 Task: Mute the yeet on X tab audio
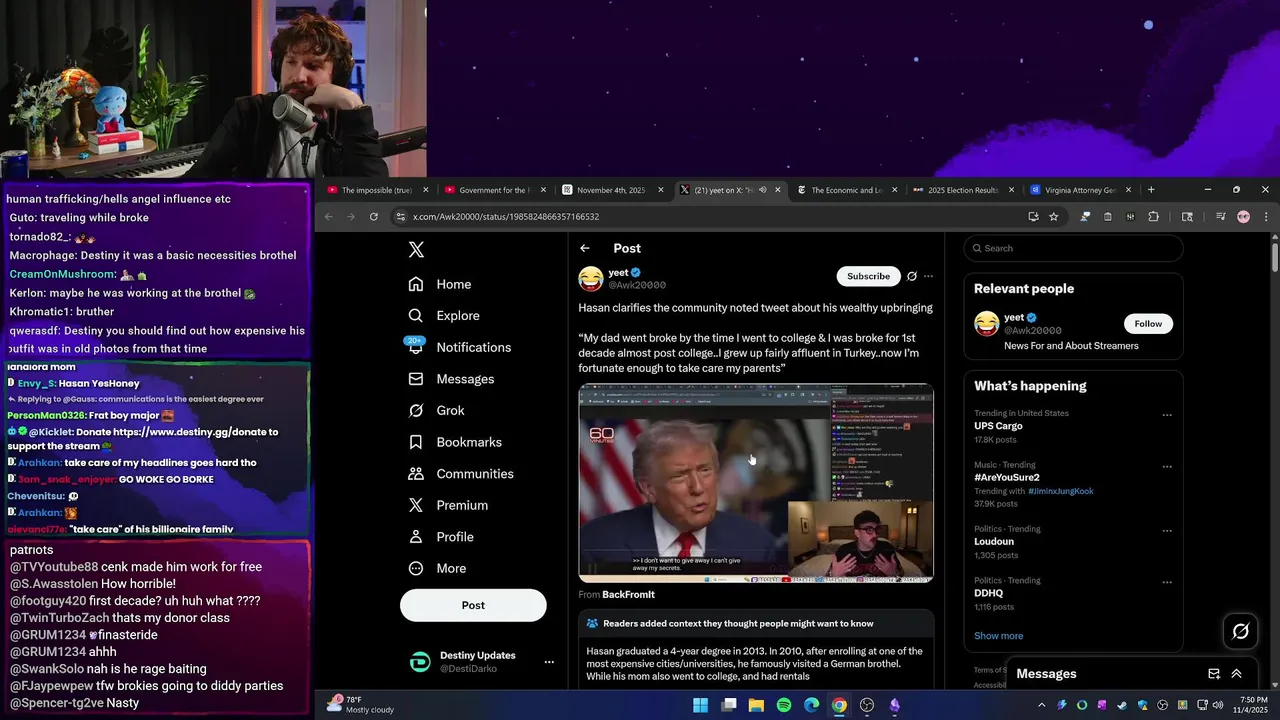(763, 190)
